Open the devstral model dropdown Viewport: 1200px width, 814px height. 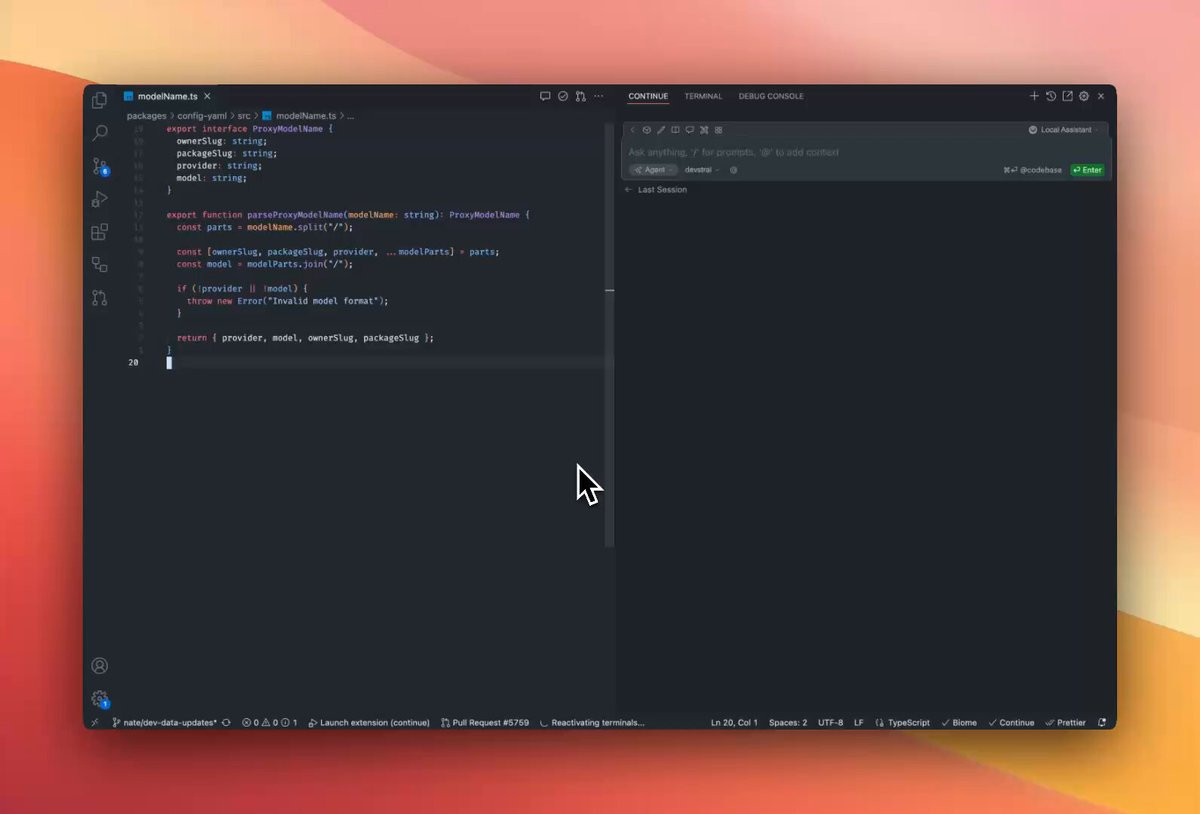(x=702, y=170)
